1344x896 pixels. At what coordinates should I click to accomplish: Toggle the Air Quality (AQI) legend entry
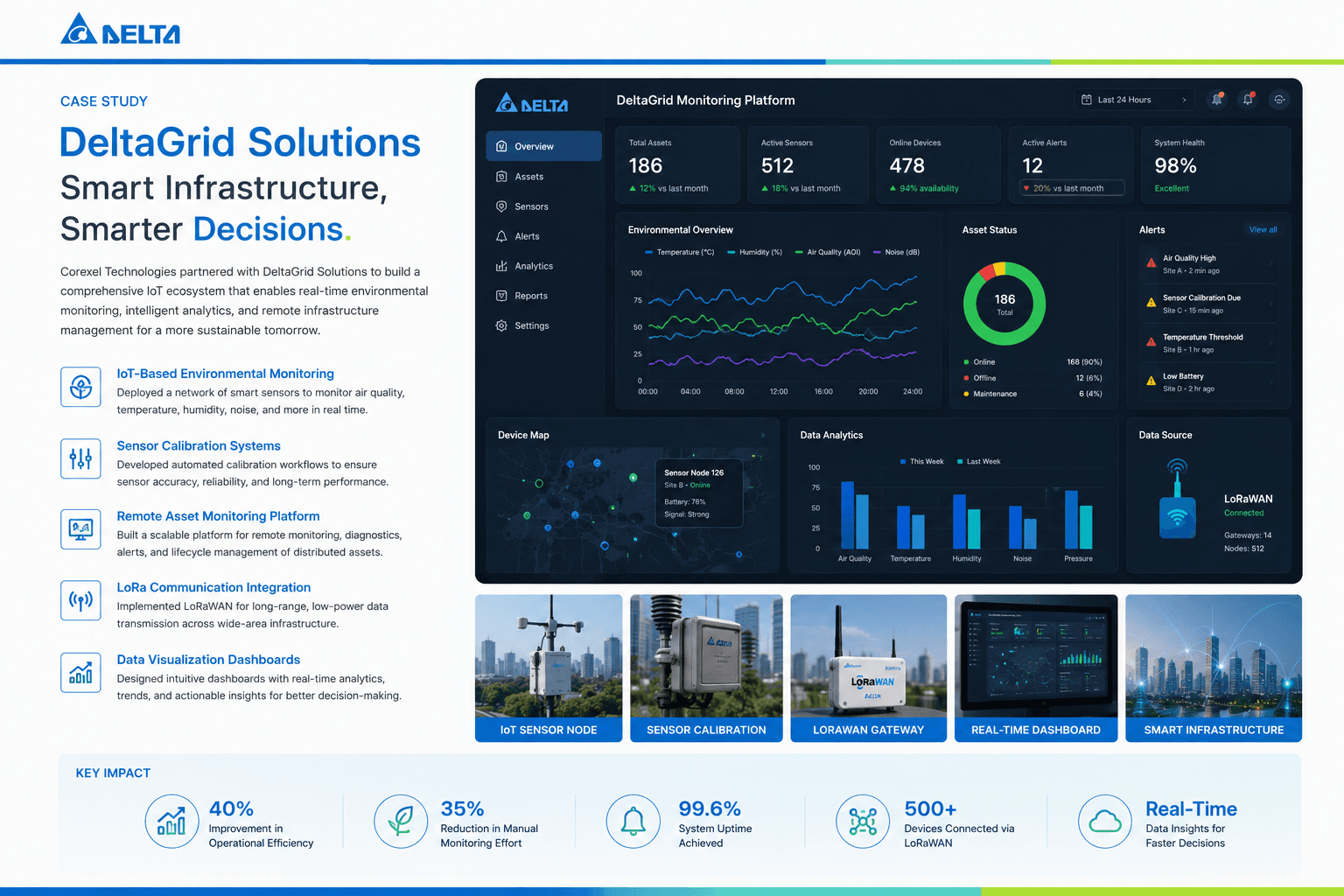pyautogui.click(x=828, y=252)
